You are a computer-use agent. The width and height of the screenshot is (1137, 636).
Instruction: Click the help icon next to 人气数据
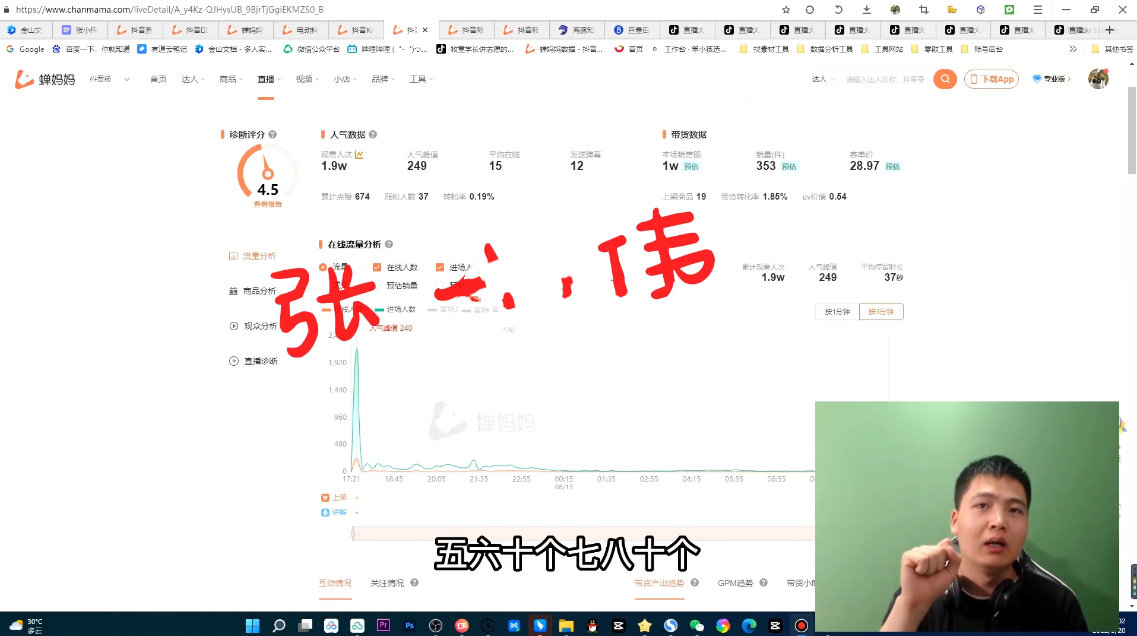373,133
